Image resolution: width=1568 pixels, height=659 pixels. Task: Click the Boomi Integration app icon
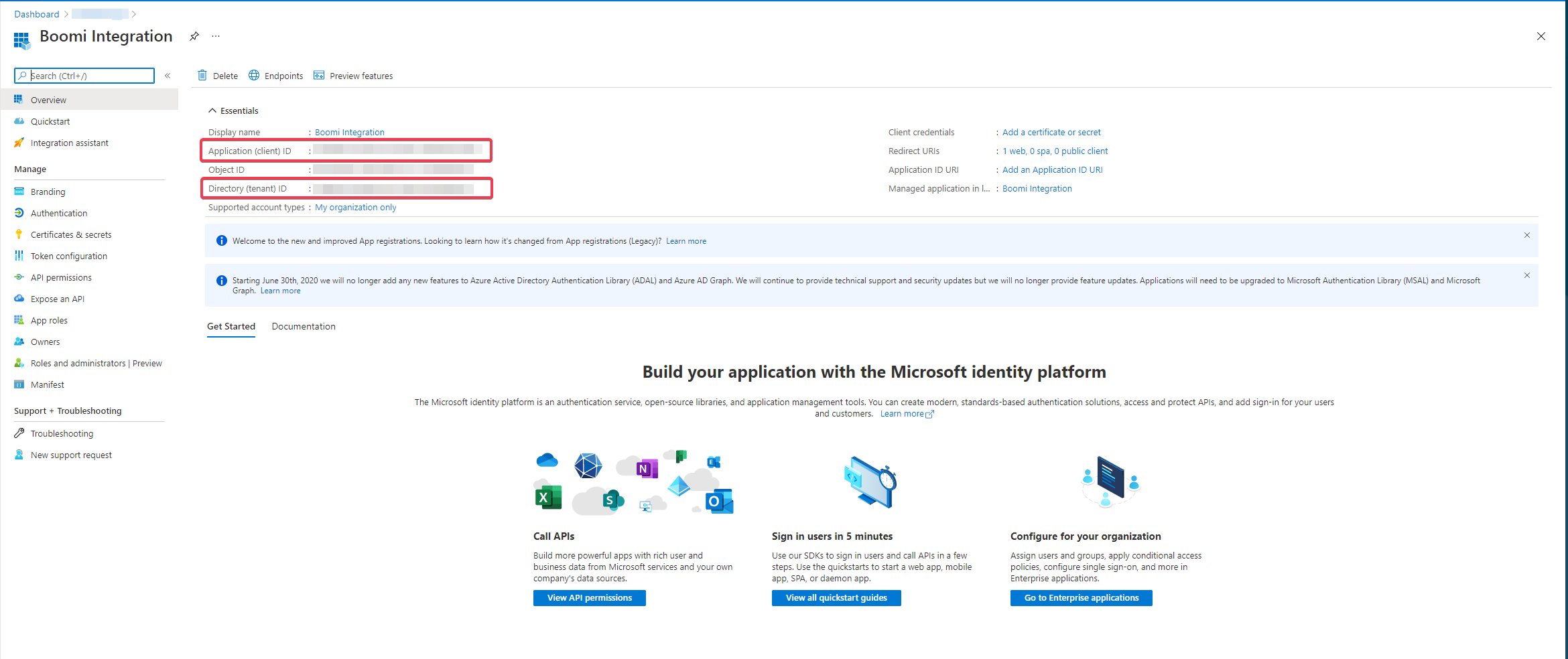[22, 40]
